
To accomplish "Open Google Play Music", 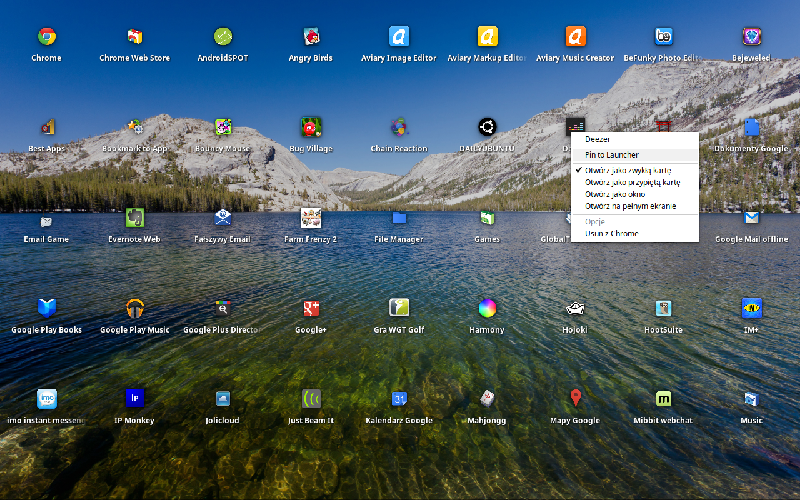I will point(135,308).
